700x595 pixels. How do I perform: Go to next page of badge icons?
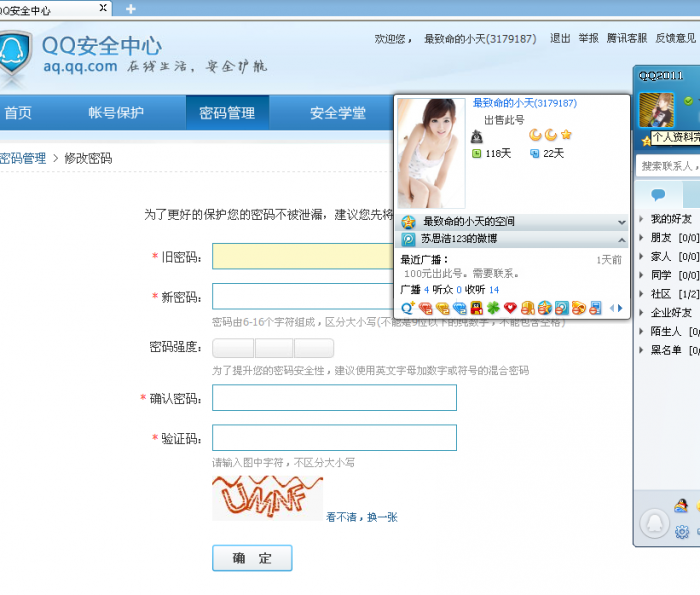(x=620, y=308)
